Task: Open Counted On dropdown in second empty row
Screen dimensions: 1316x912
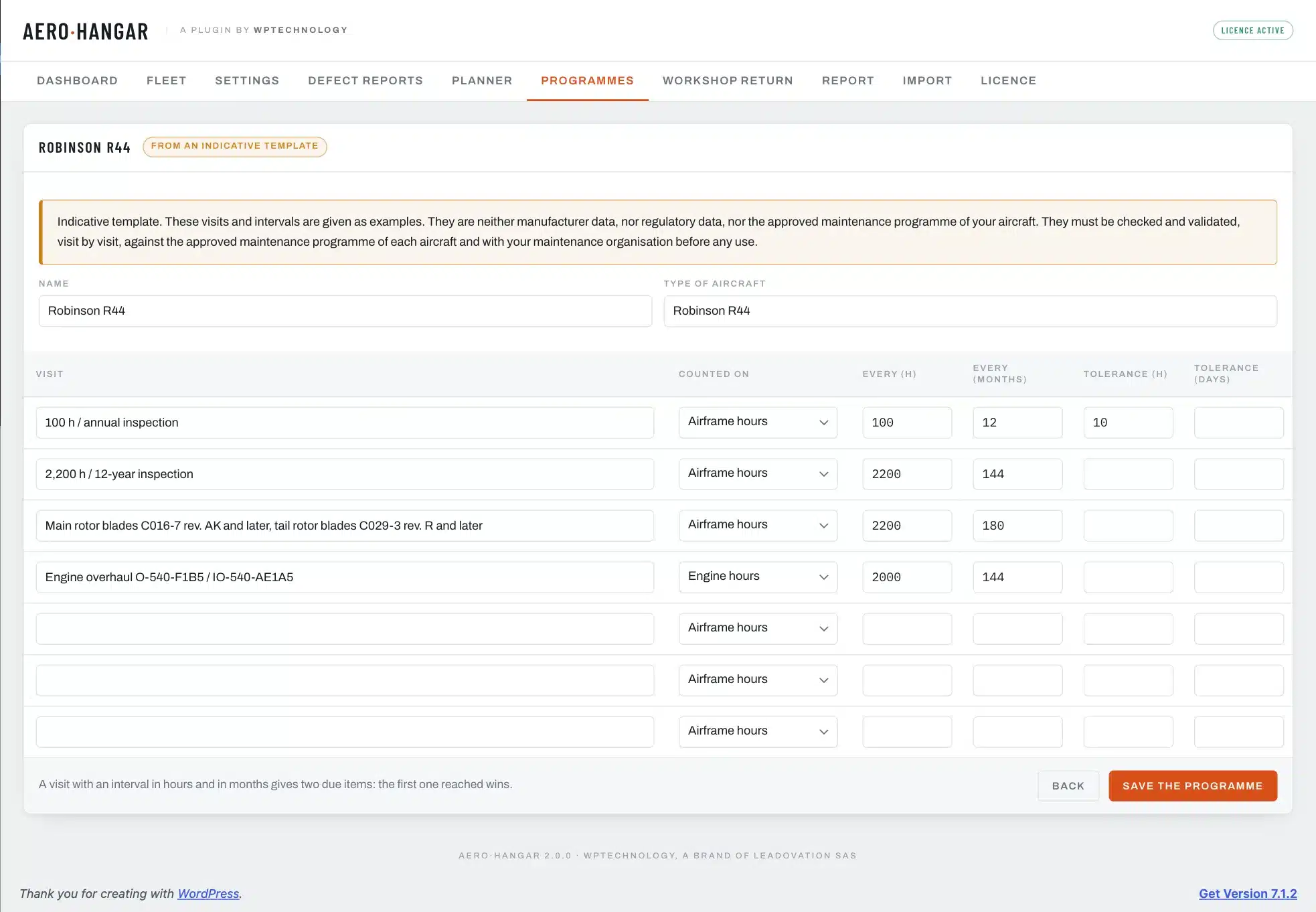Action: tap(758, 680)
